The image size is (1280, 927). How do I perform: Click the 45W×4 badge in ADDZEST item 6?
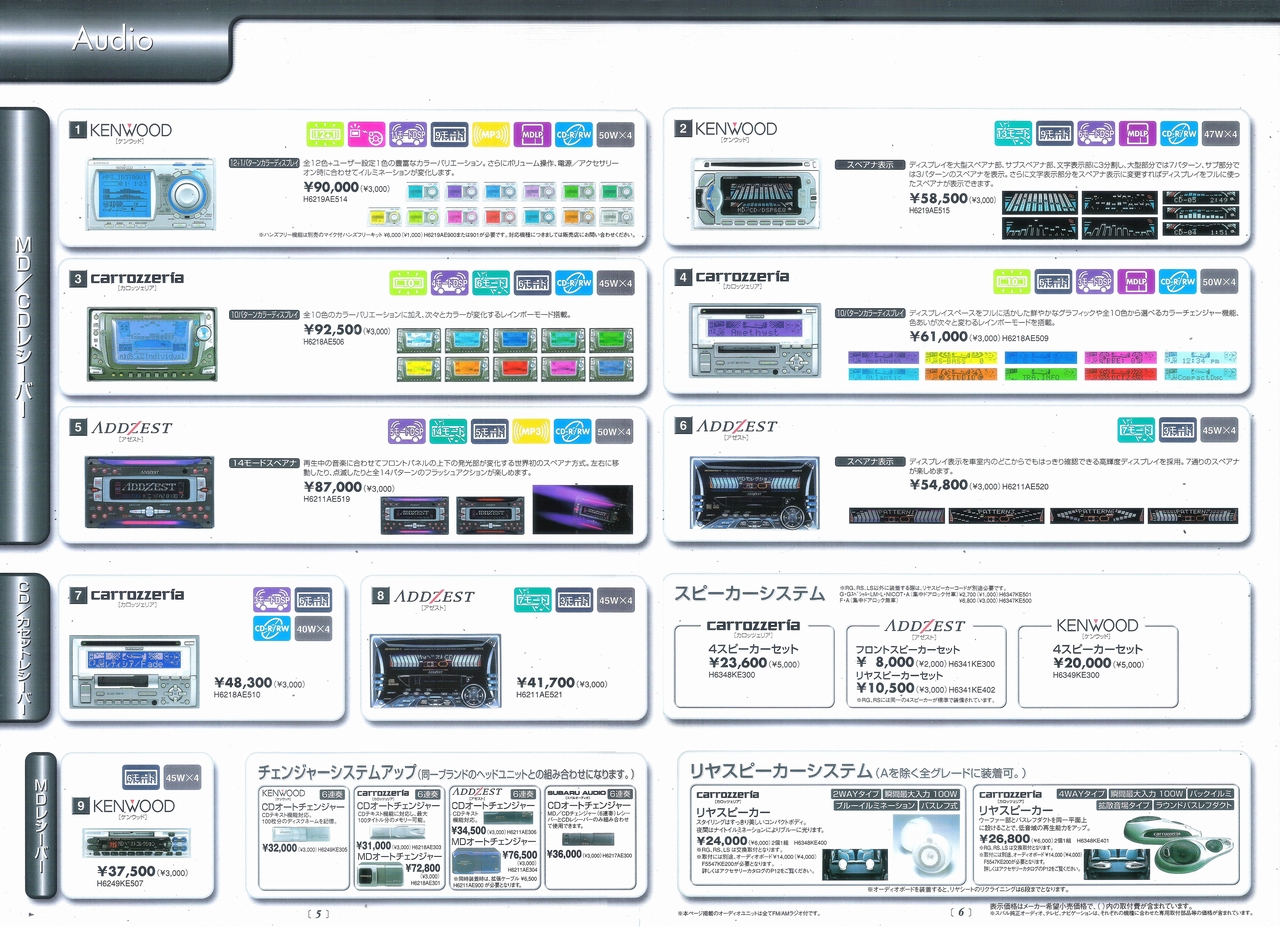click(1220, 430)
